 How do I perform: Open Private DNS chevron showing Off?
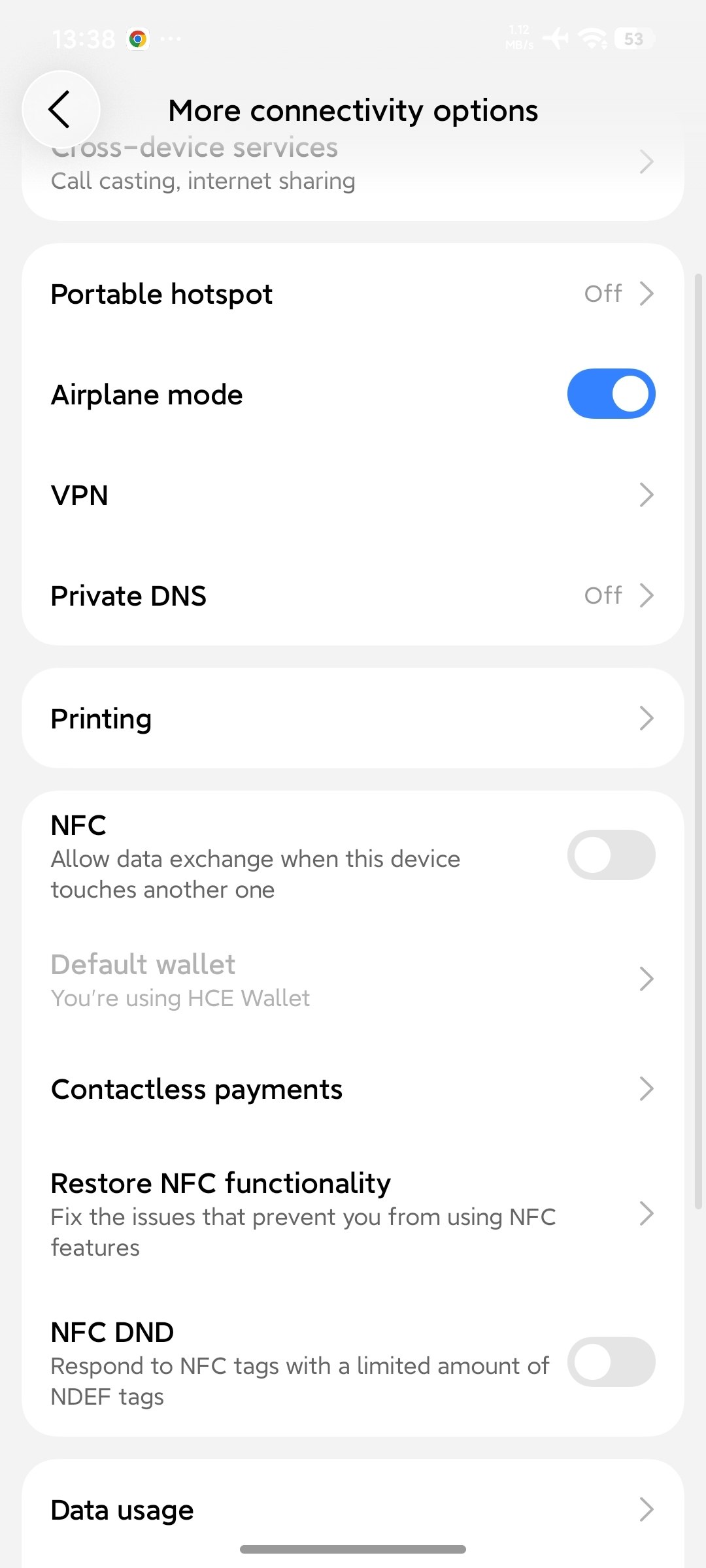(647, 596)
